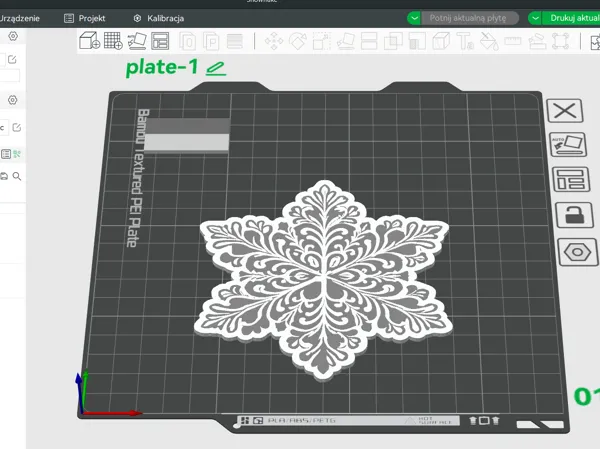Click the square corner-frame toolbar icon
This screenshot has width=600, height=449.
(x=561, y=41)
